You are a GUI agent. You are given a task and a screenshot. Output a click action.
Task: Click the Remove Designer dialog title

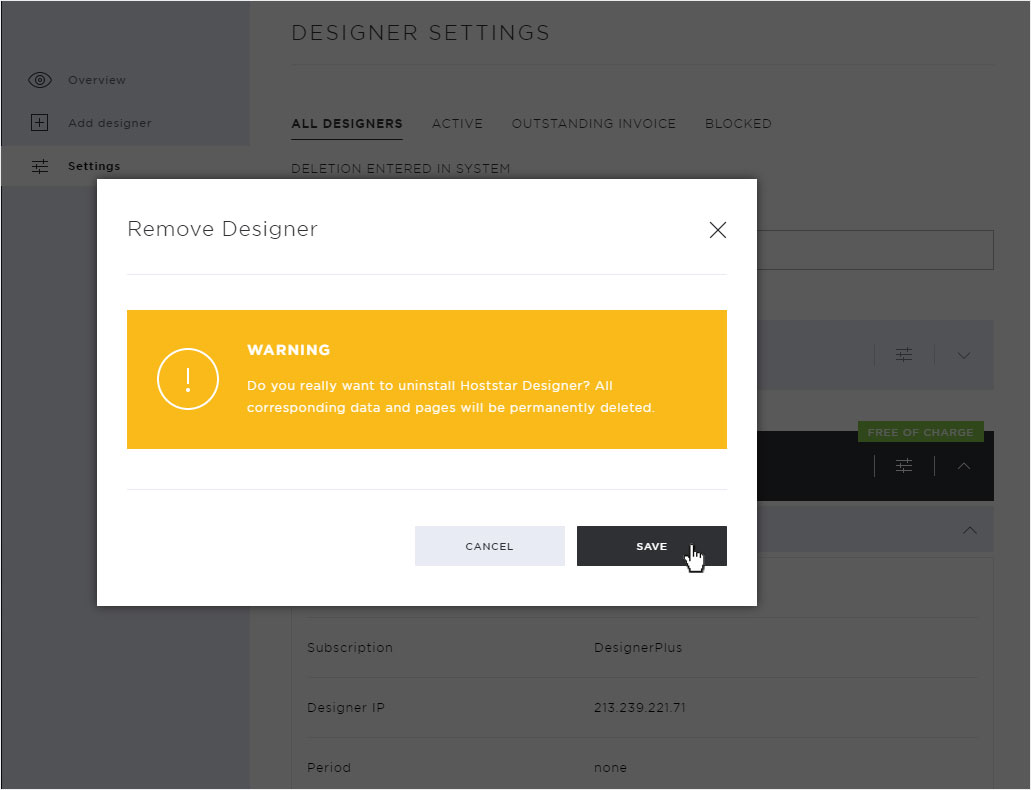tap(222, 229)
